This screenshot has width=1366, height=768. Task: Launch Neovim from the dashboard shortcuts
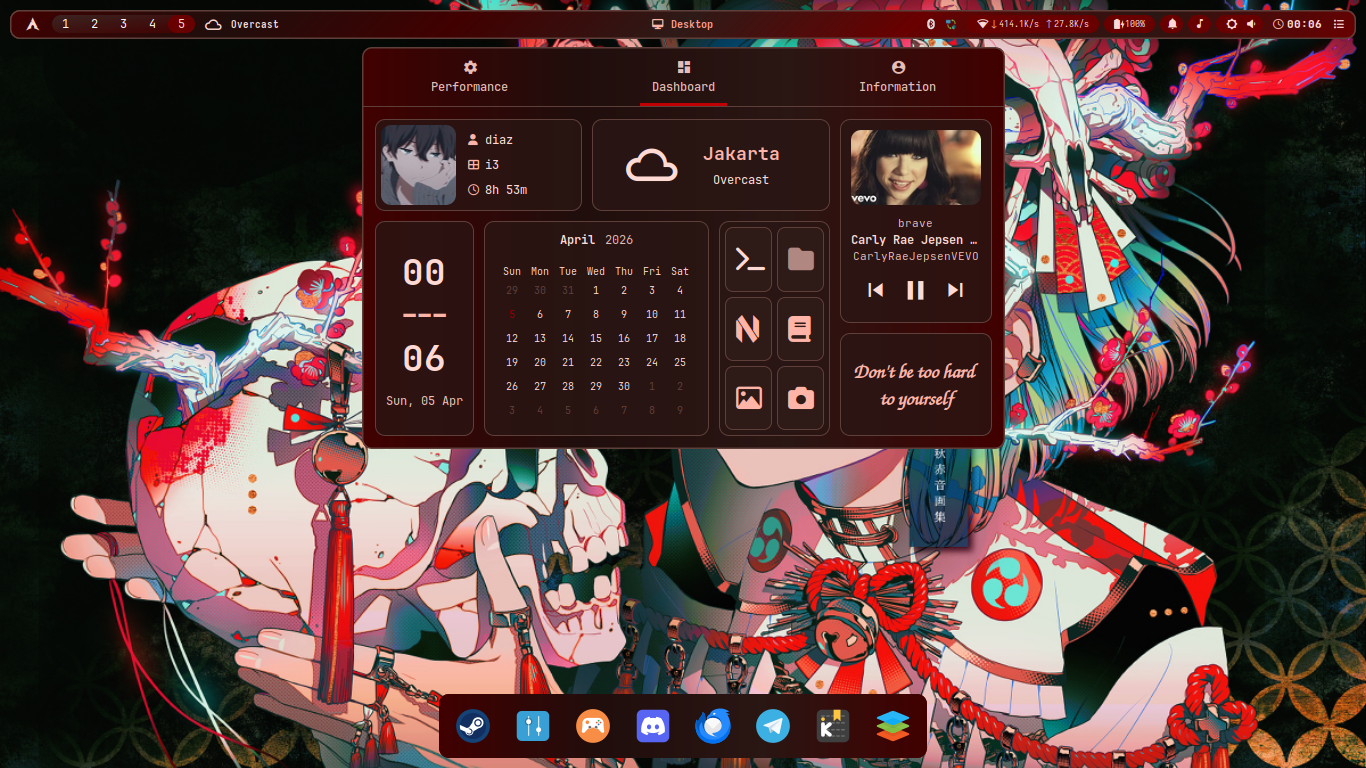pos(749,329)
